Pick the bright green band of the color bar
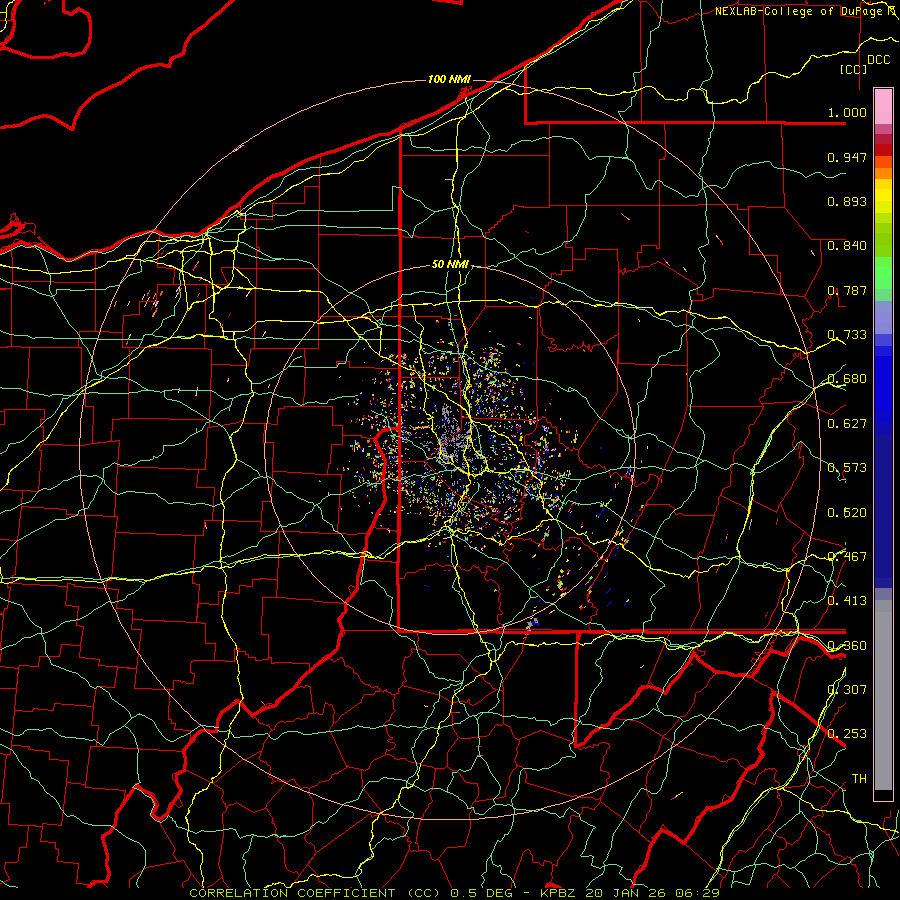Image resolution: width=900 pixels, height=900 pixels. pos(883,273)
